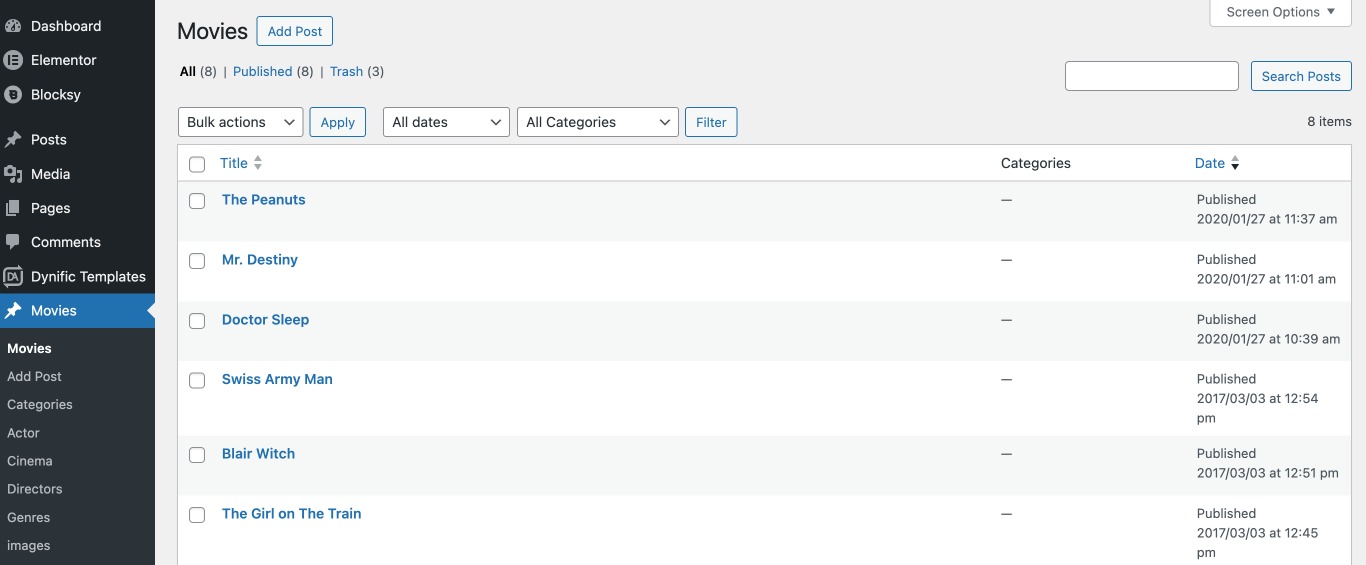The height and width of the screenshot is (565, 1366).
Task: Toggle the Date column sort arrows
Action: (x=1235, y=163)
